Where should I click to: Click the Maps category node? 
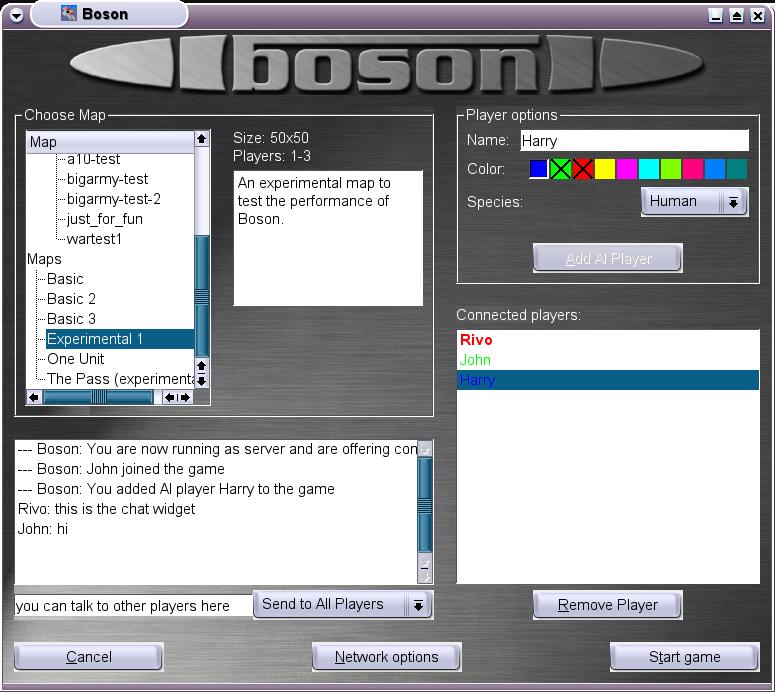[44, 259]
